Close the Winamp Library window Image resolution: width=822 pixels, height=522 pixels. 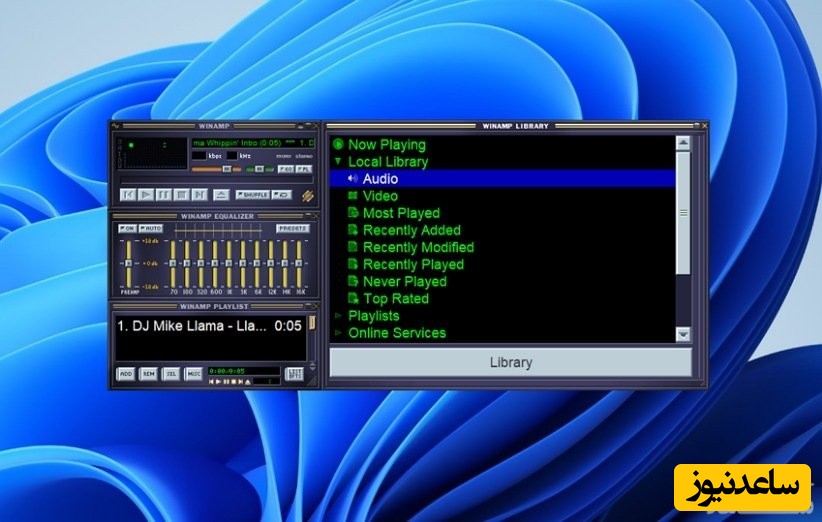tap(704, 126)
